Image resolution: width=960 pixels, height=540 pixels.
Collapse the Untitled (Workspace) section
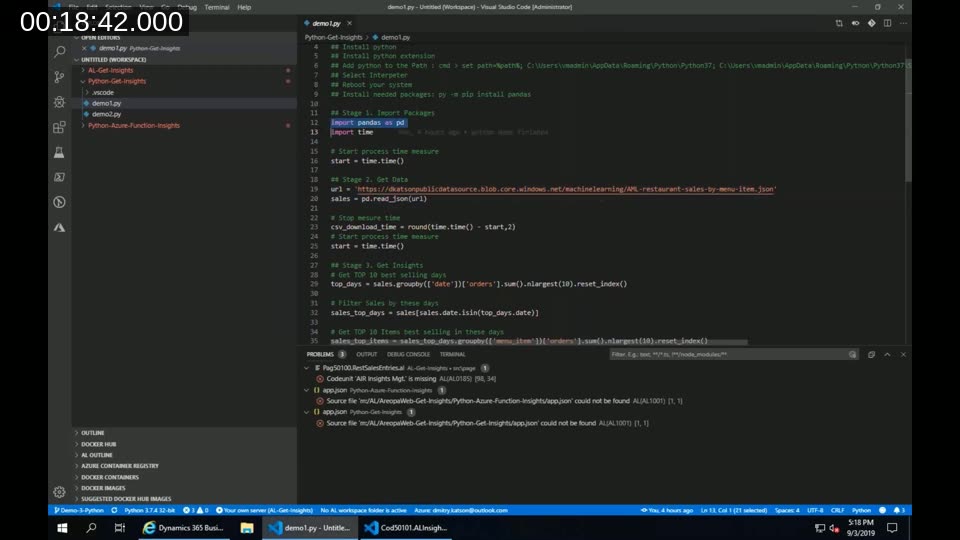(113, 59)
